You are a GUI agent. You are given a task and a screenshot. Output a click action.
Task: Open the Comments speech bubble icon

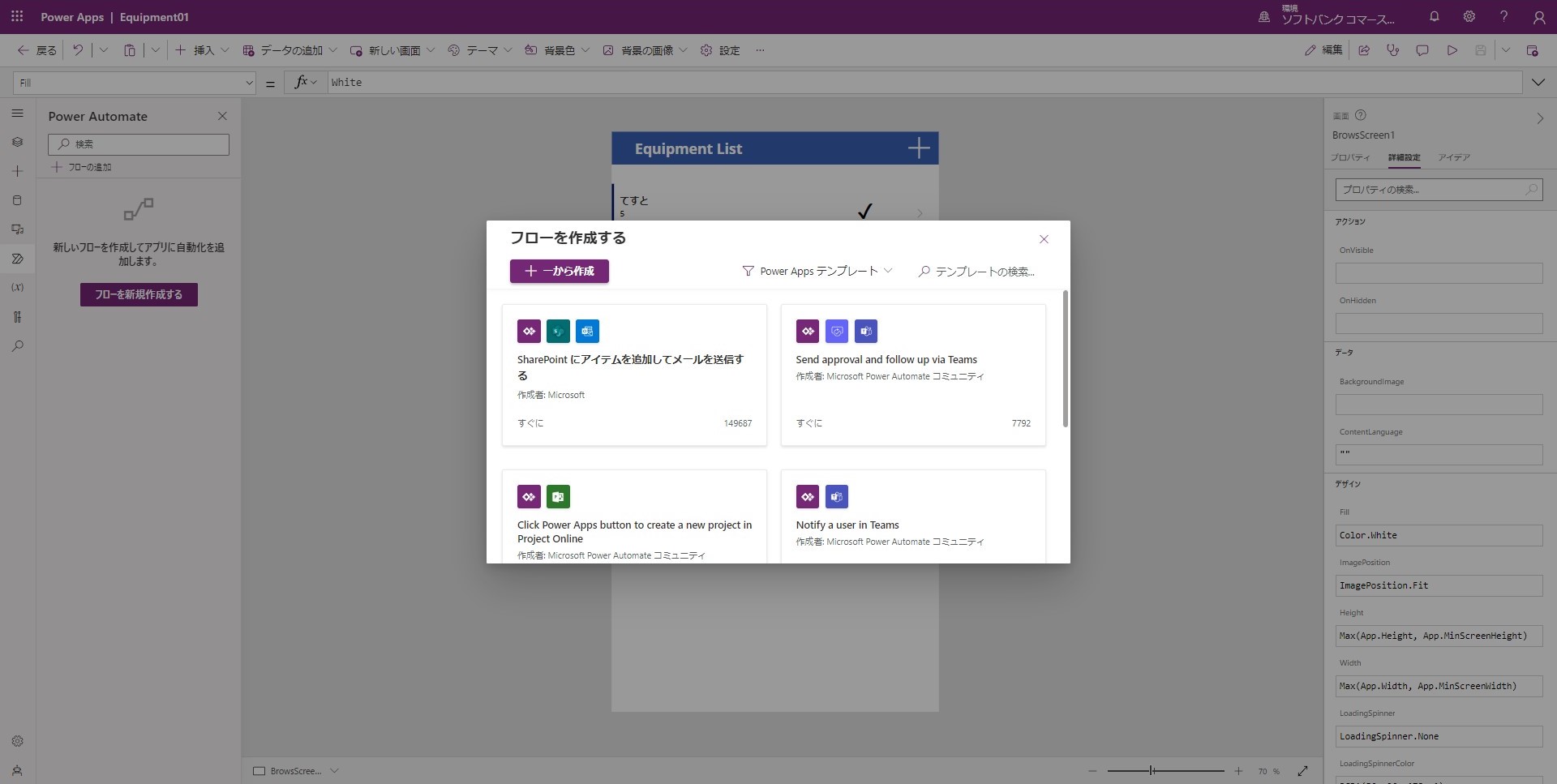[1422, 50]
